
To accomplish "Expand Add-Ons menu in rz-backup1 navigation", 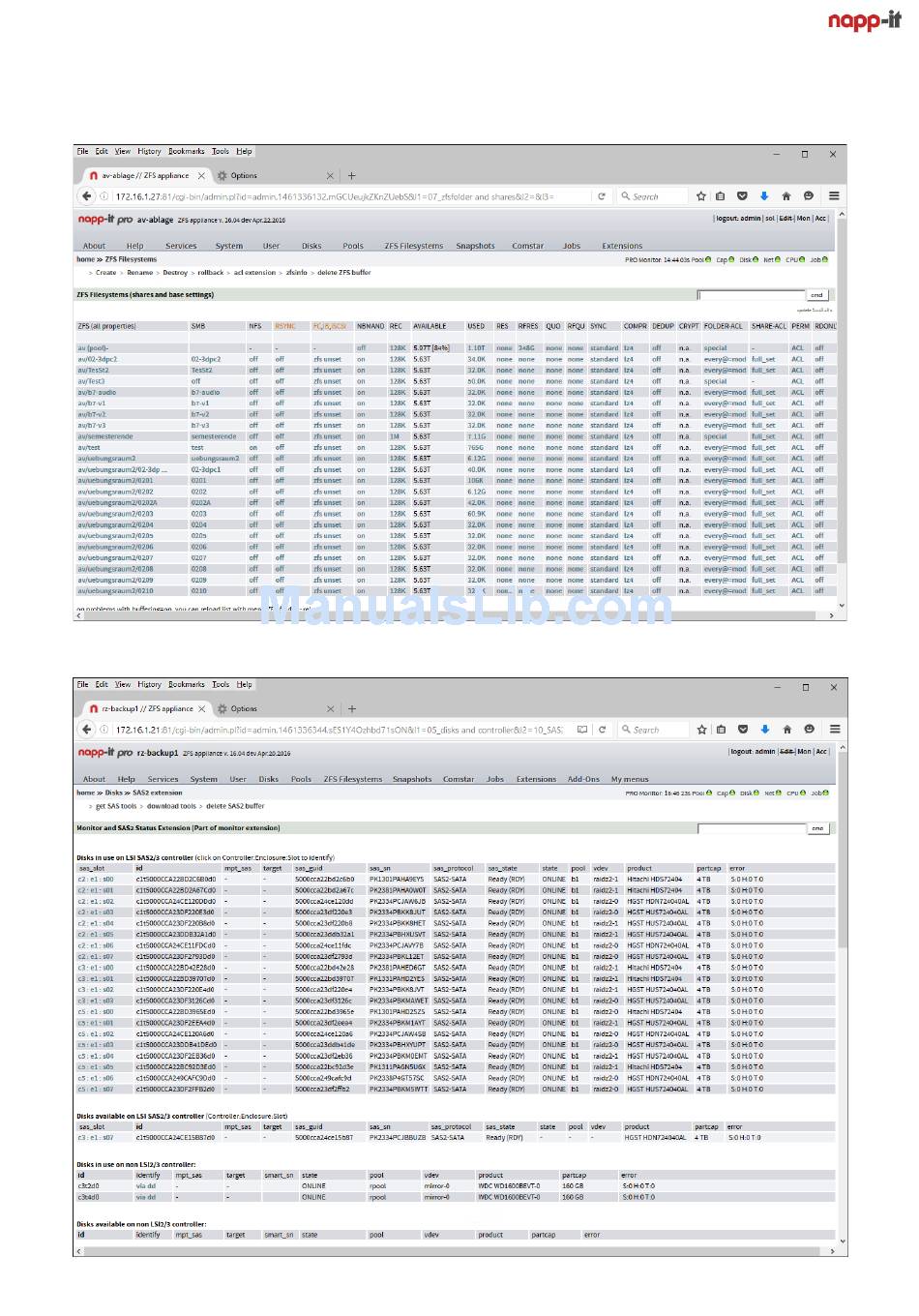I will pos(583,779).
